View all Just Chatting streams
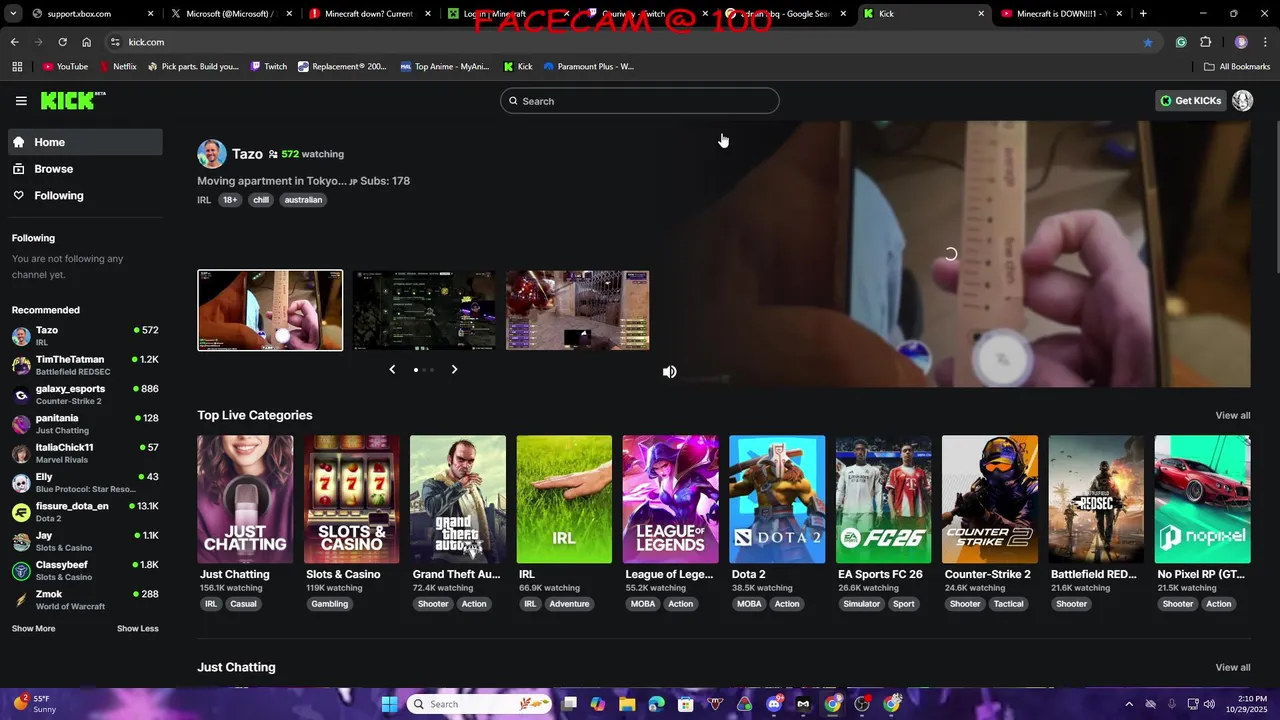1280x720 pixels. click(1233, 668)
